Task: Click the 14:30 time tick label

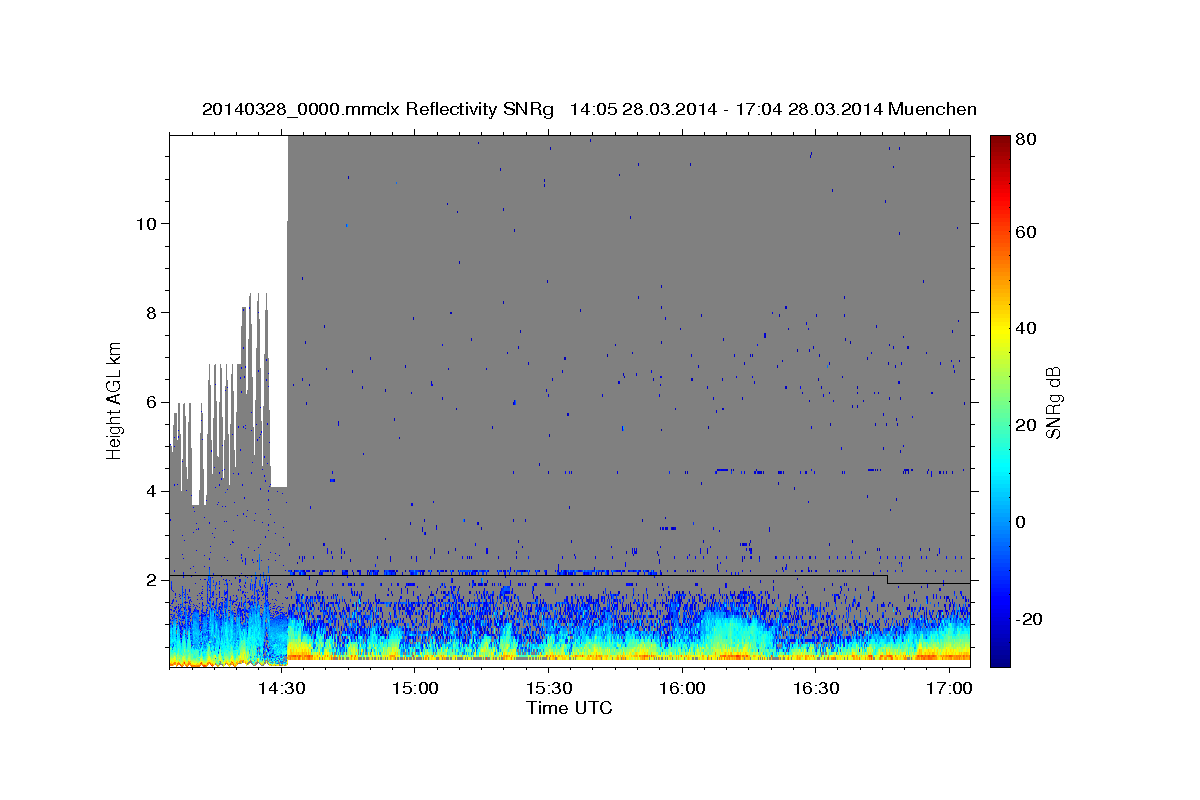Action: (x=281, y=689)
